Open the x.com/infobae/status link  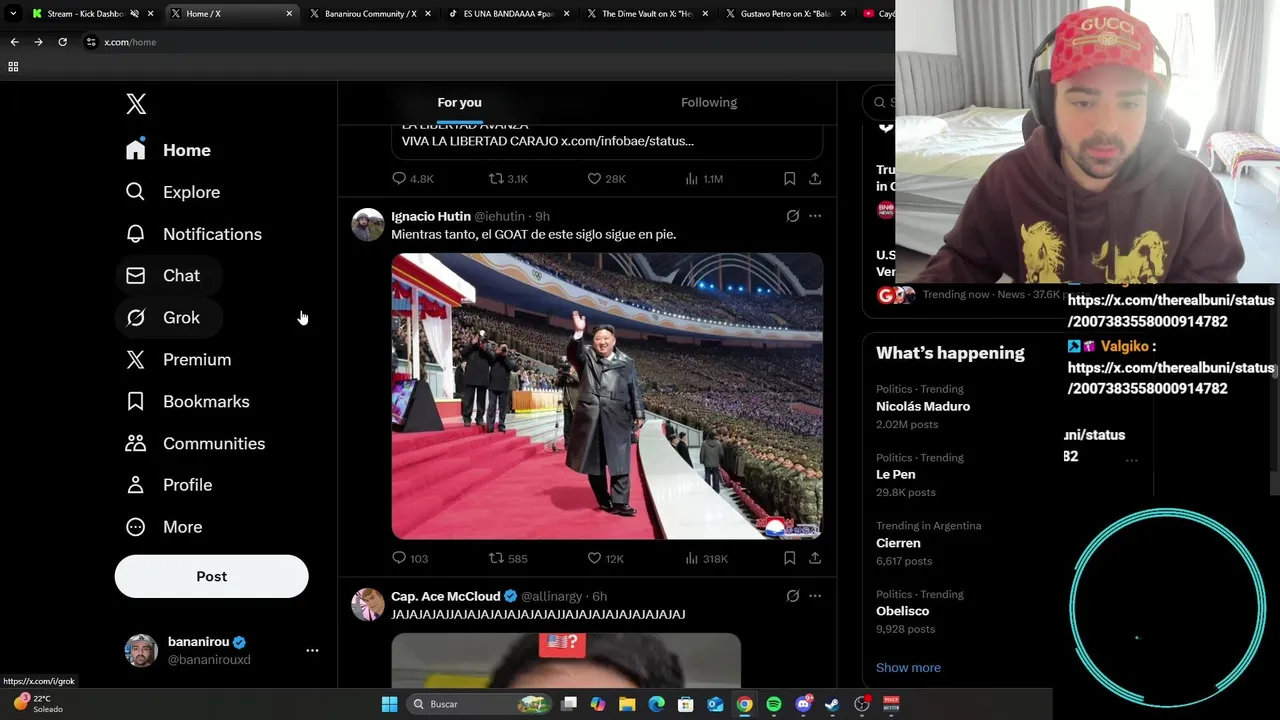[627, 141]
